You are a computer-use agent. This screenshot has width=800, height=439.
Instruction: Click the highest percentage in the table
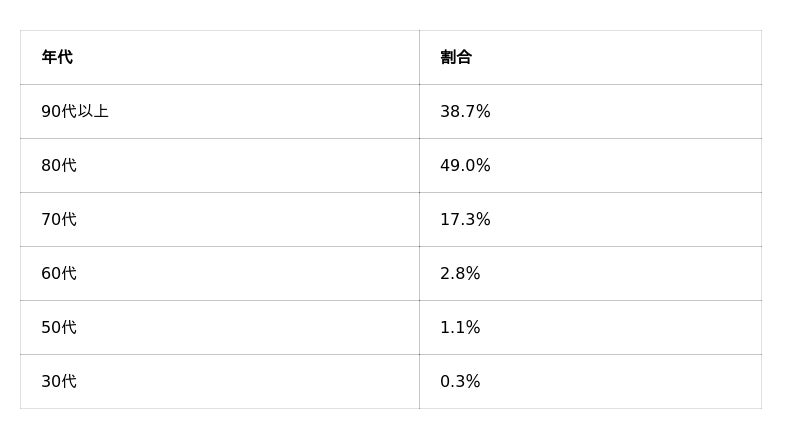[x=465, y=166]
